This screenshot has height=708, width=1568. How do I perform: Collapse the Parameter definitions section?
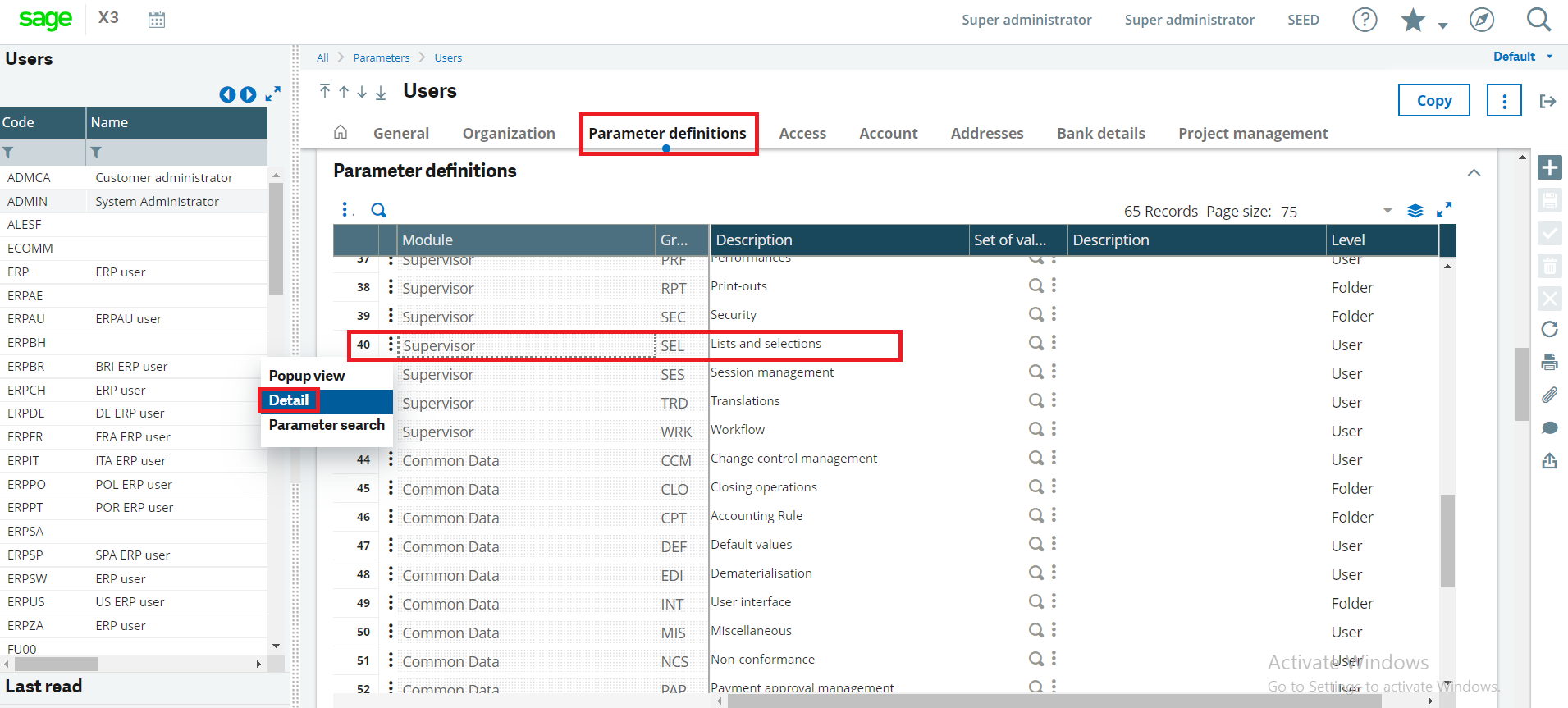pyautogui.click(x=1474, y=172)
